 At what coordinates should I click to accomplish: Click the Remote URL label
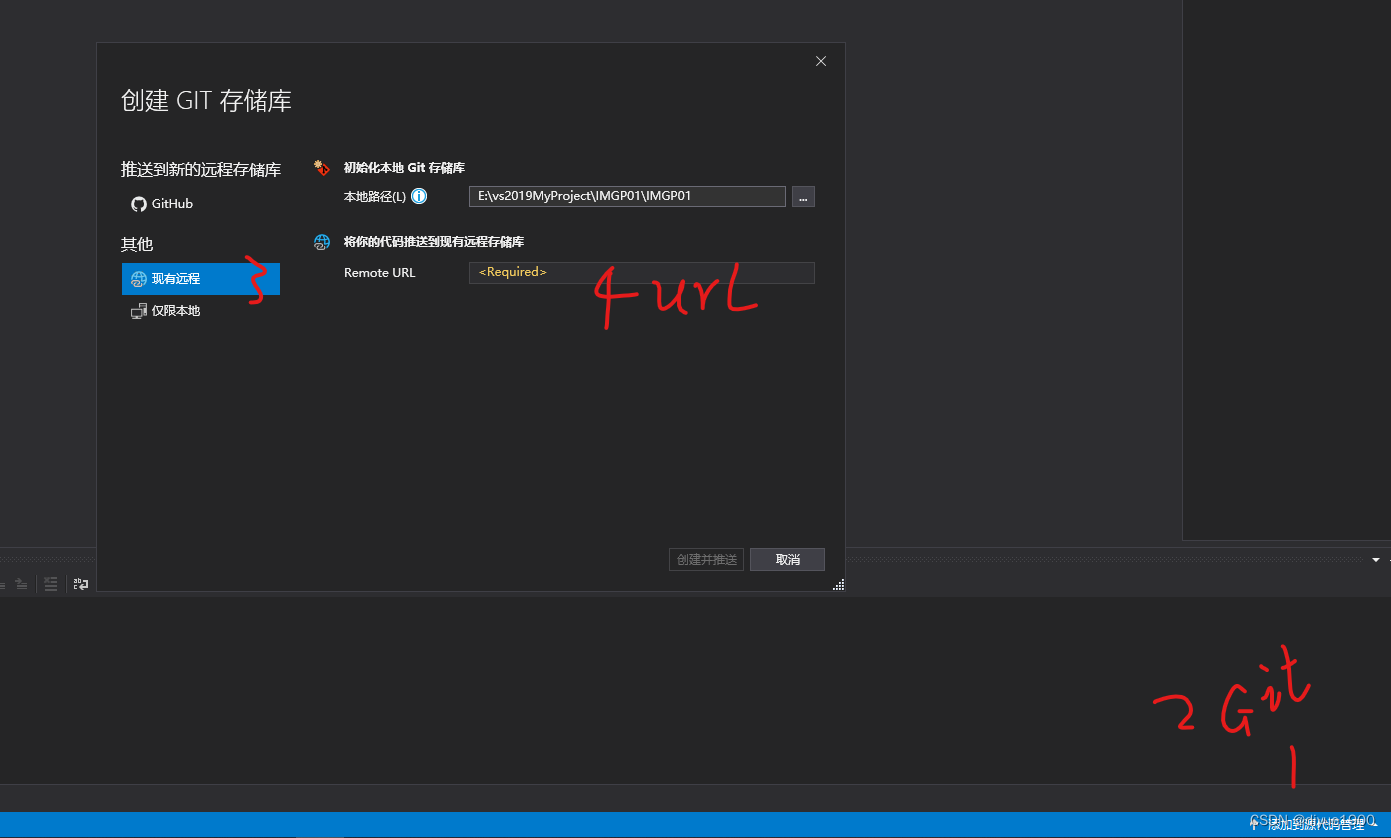(x=379, y=273)
